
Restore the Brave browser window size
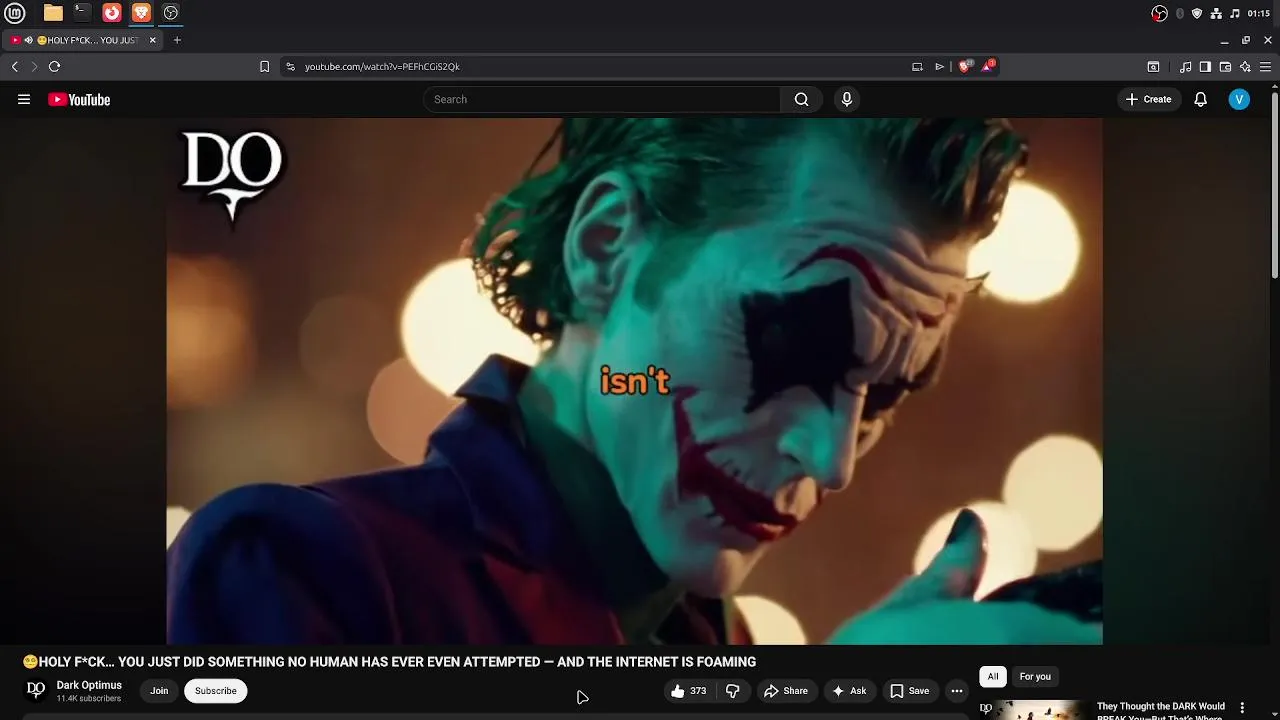coord(1246,40)
